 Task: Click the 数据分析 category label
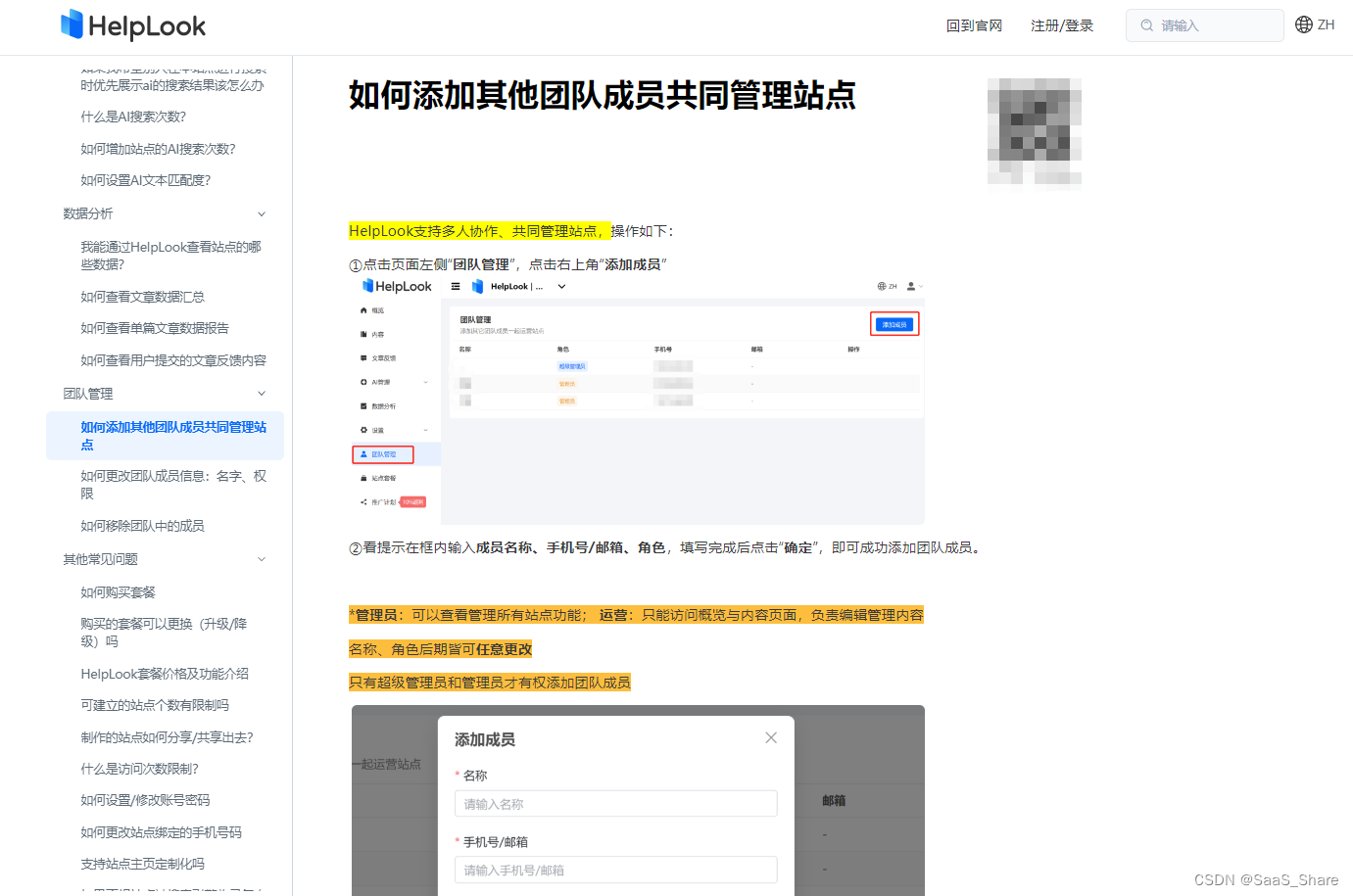tap(88, 213)
